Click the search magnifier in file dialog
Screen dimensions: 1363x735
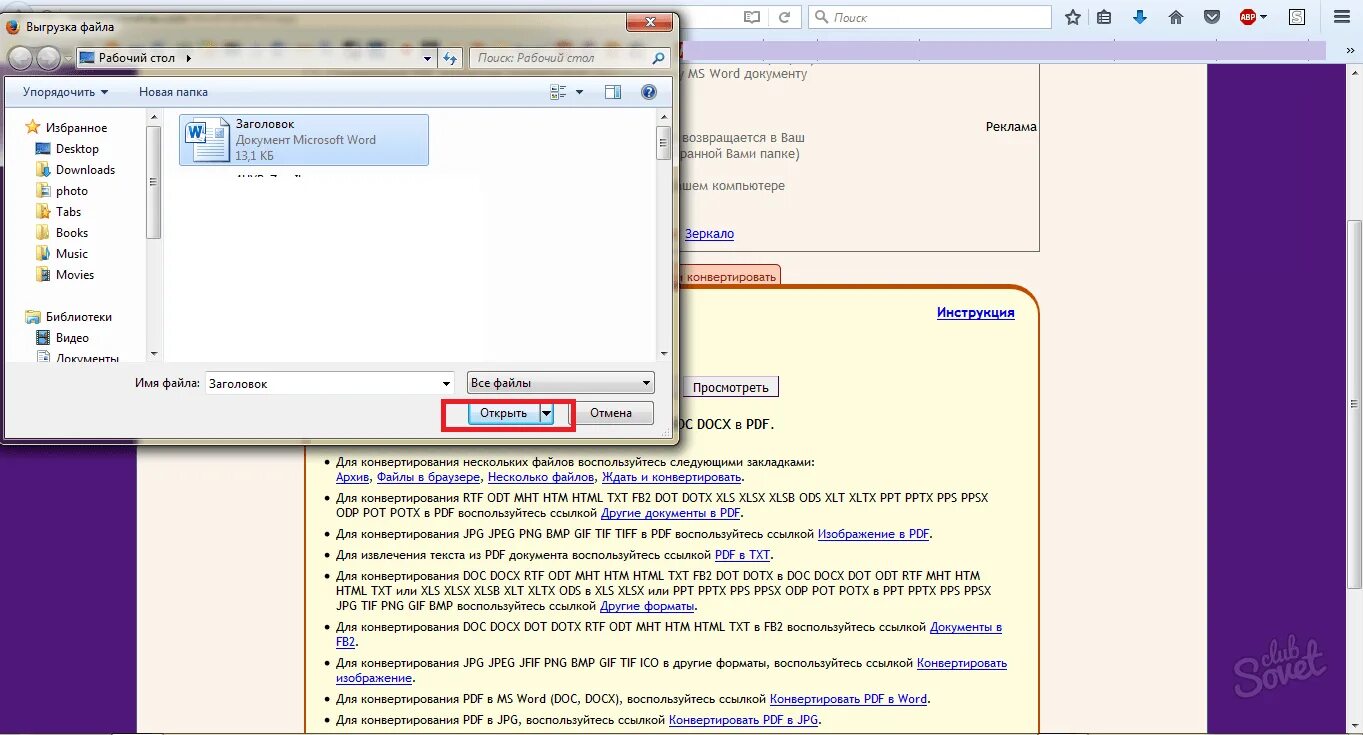click(658, 58)
